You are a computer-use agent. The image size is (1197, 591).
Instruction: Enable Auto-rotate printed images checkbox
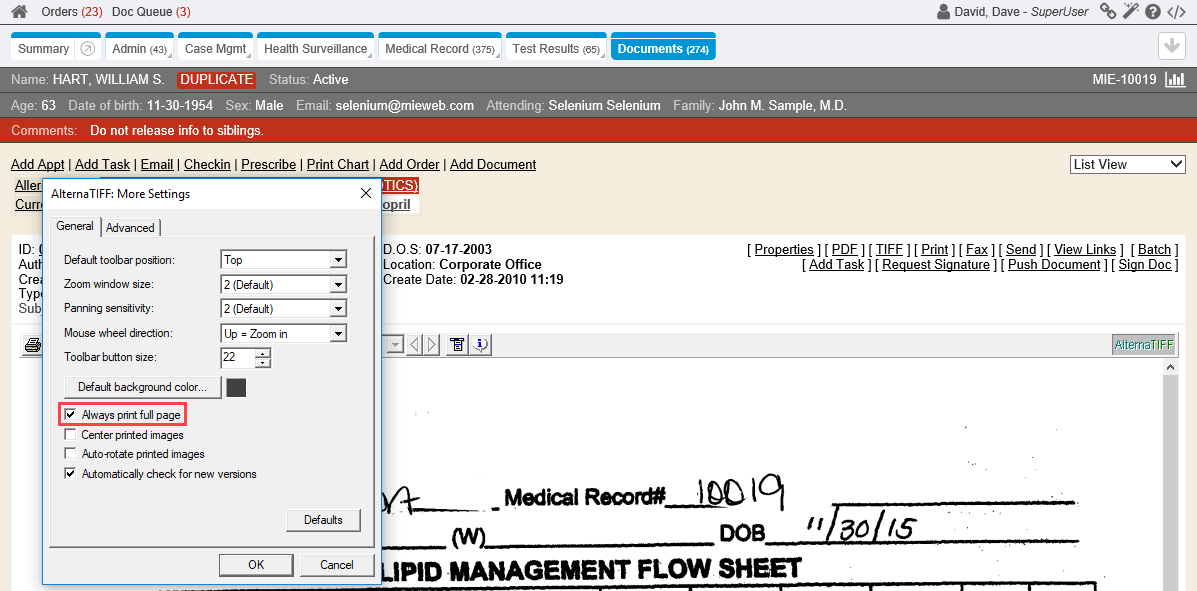(70, 454)
